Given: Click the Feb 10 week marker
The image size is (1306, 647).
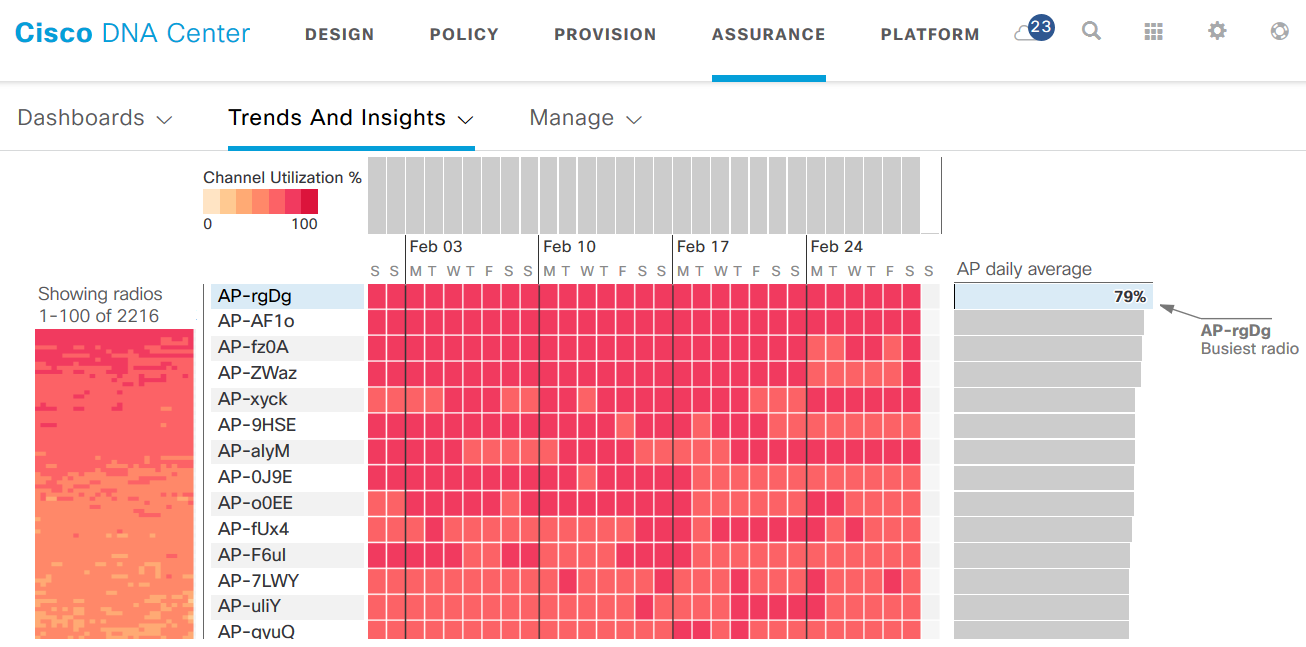Looking at the screenshot, I should point(569,246).
